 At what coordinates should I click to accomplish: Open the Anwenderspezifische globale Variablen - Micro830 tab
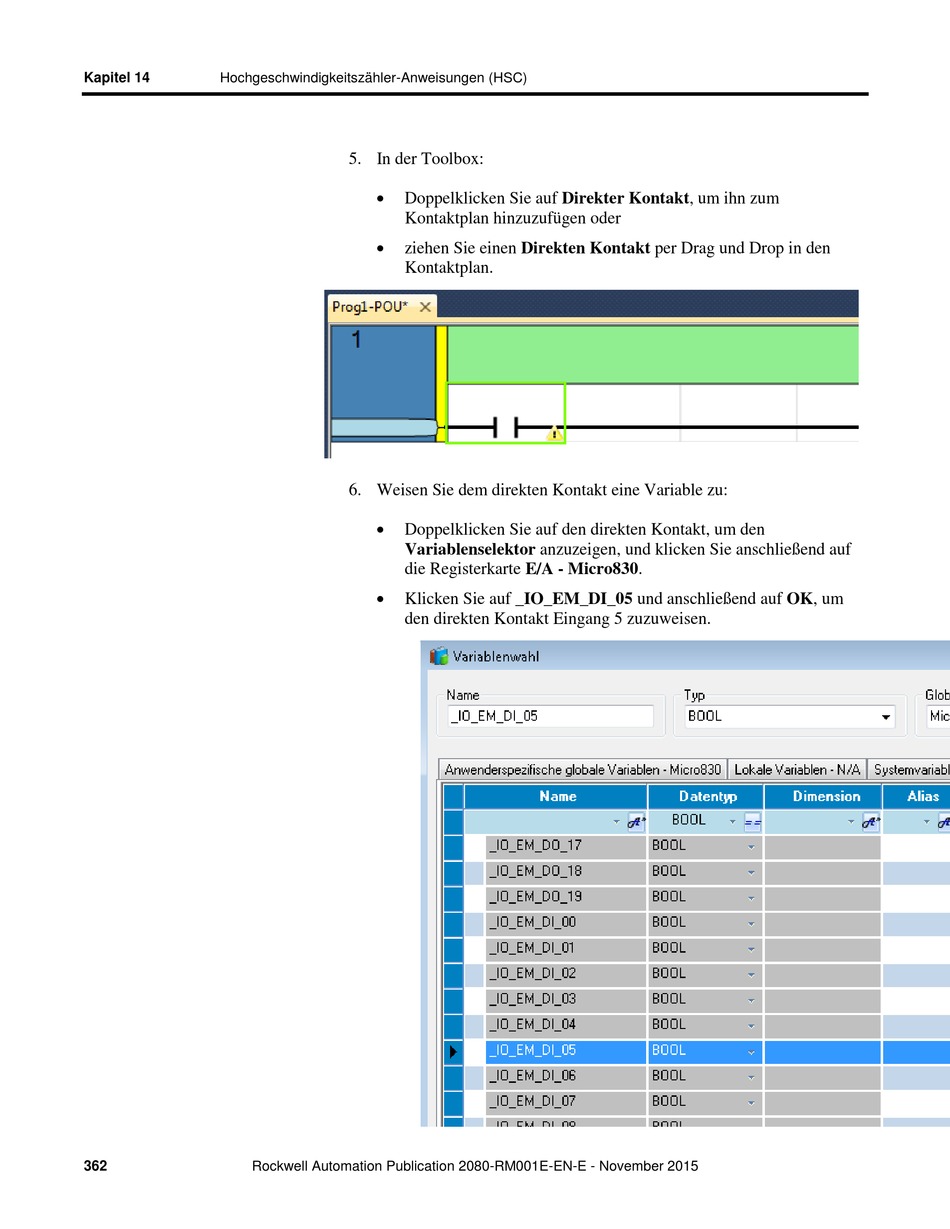583,770
